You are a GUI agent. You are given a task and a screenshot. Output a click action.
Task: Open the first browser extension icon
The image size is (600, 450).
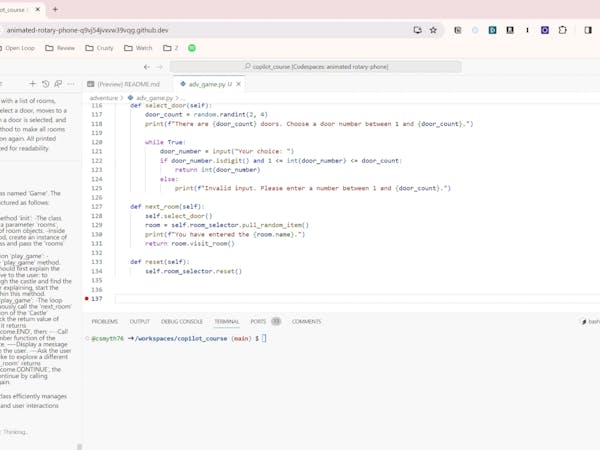[458, 30]
